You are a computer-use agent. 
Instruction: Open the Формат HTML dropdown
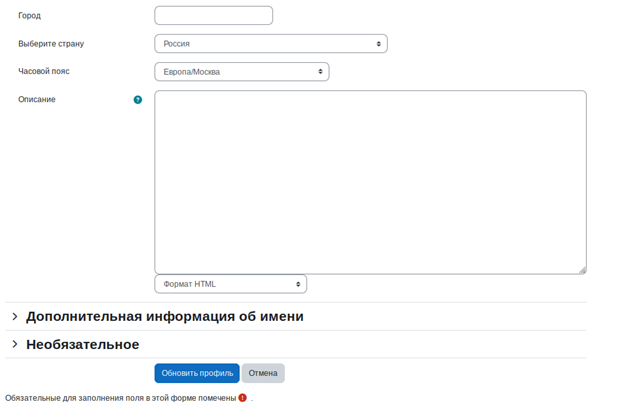click(x=230, y=284)
